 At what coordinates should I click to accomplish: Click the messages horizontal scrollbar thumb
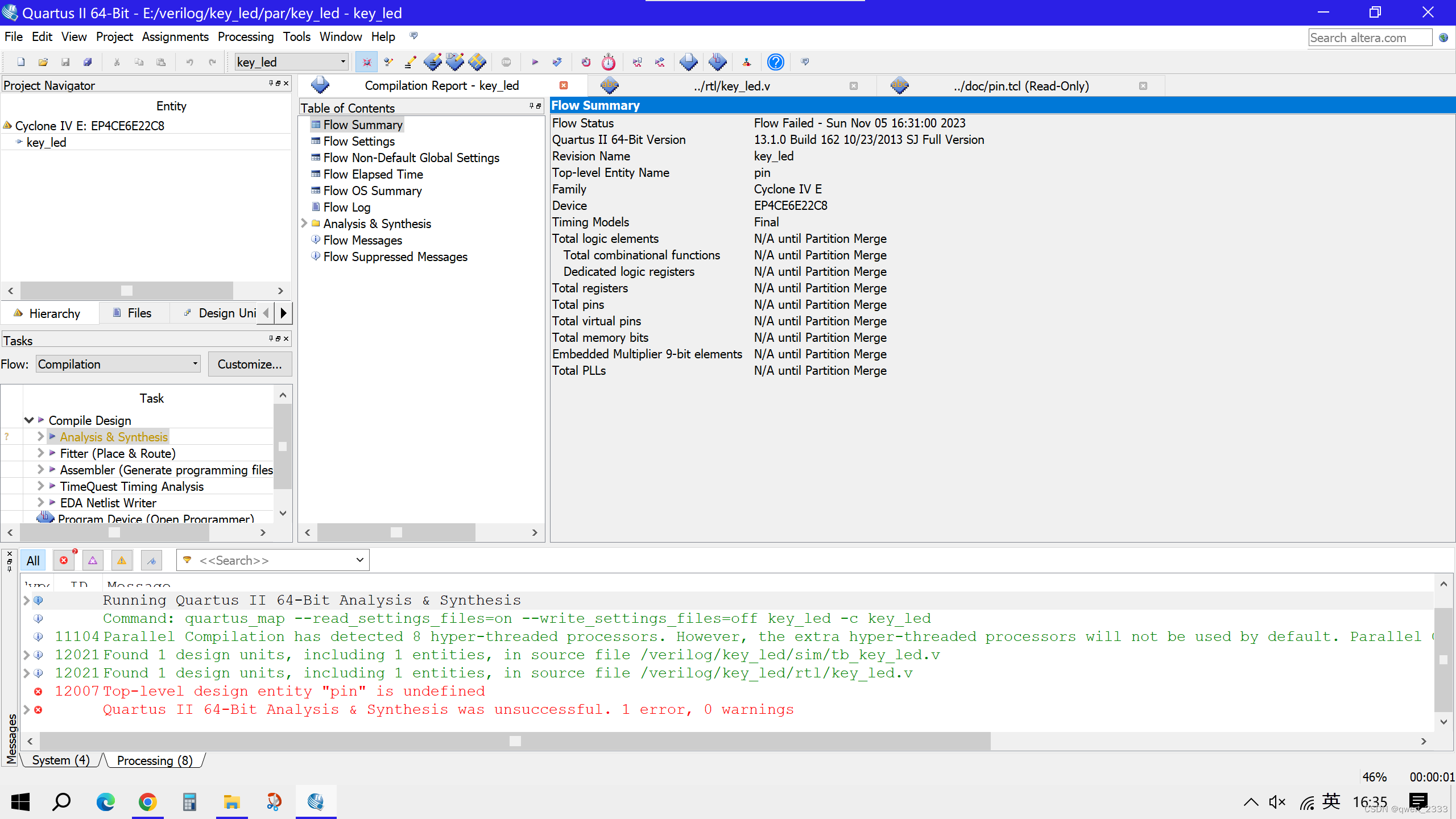pyautogui.click(x=515, y=741)
